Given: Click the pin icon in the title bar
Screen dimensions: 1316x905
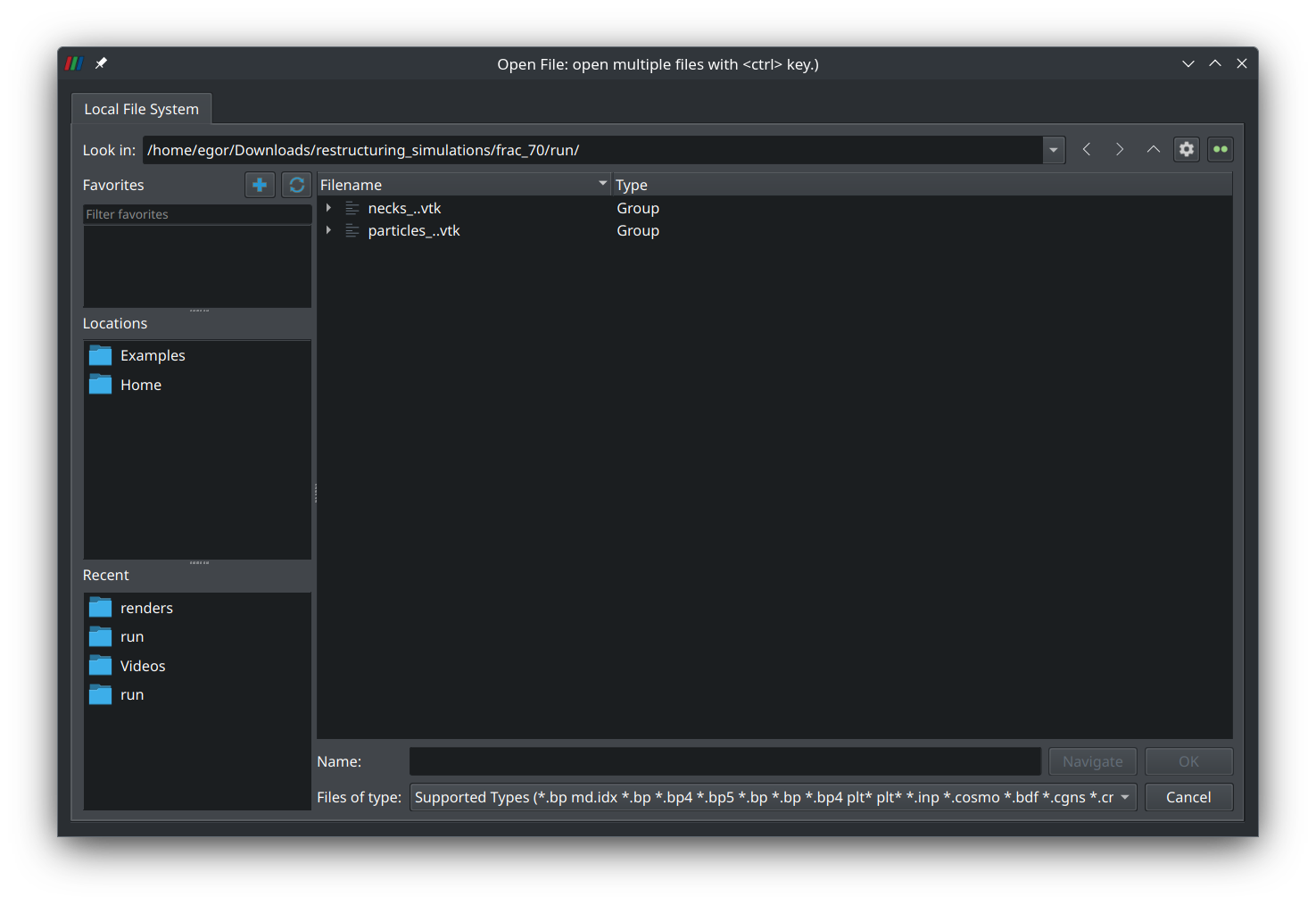Looking at the screenshot, I should click(101, 63).
